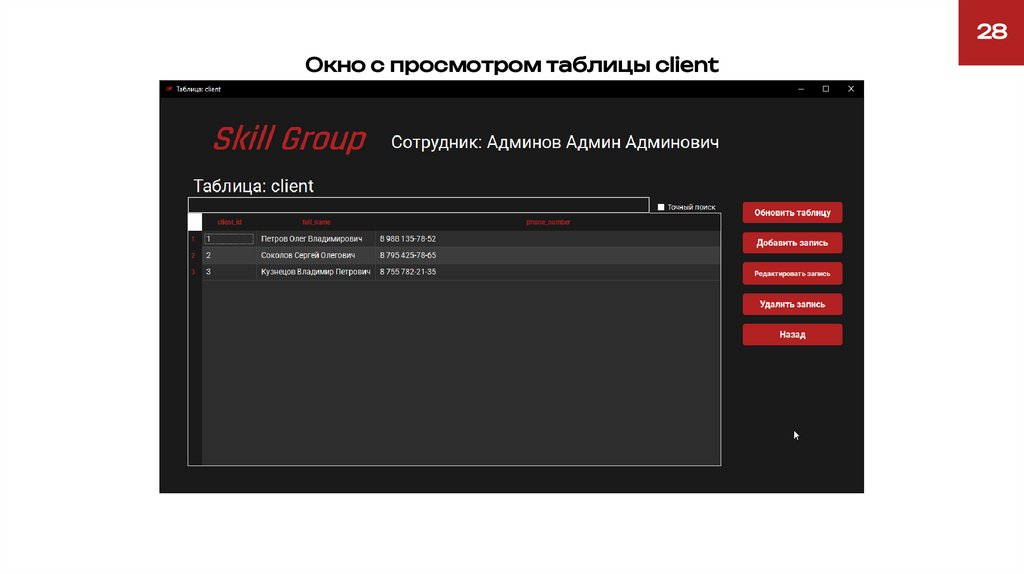The width and height of the screenshot is (1024, 574).
Task: Enable the "Точный поиск" checkbox
Action: (661, 207)
